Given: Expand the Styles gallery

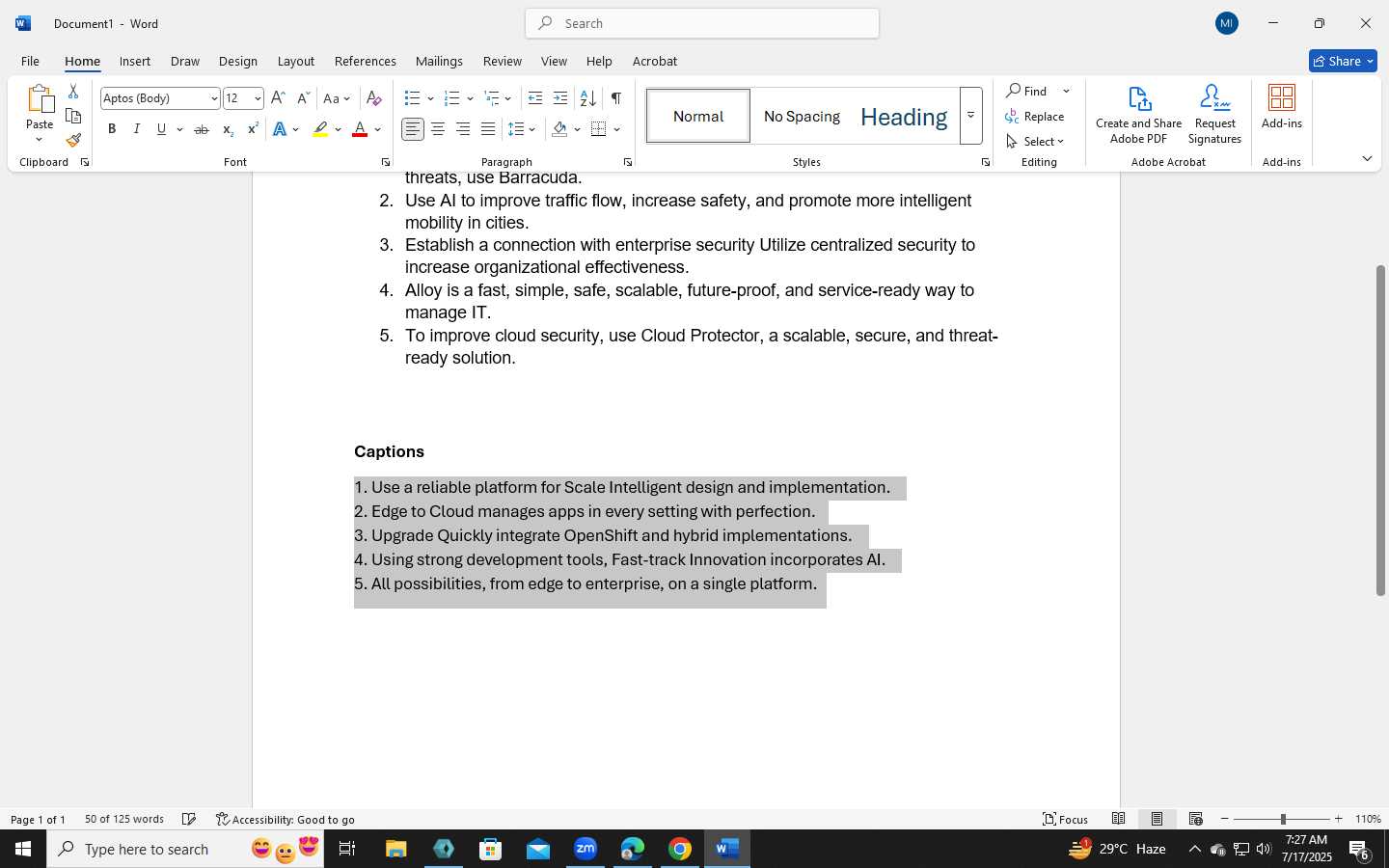Looking at the screenshot, I should tap(971, 116).
